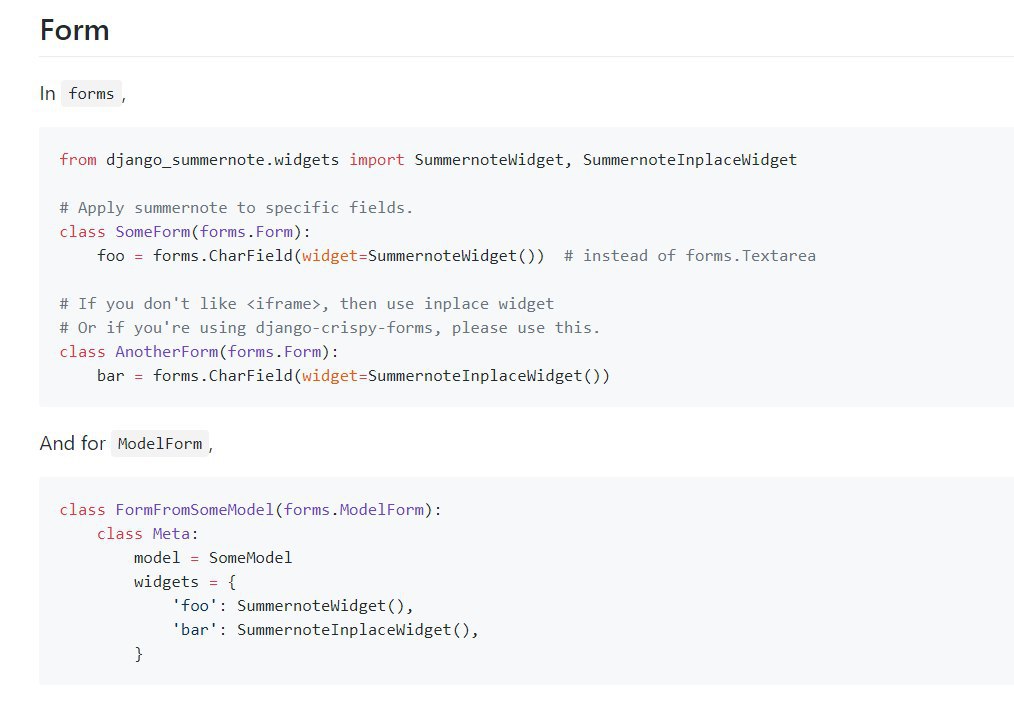Click "SummernoteInplaceWidget" in the import line
Image resolution: width=1014 pixels, height=703 pixels.
pos(690,160)
